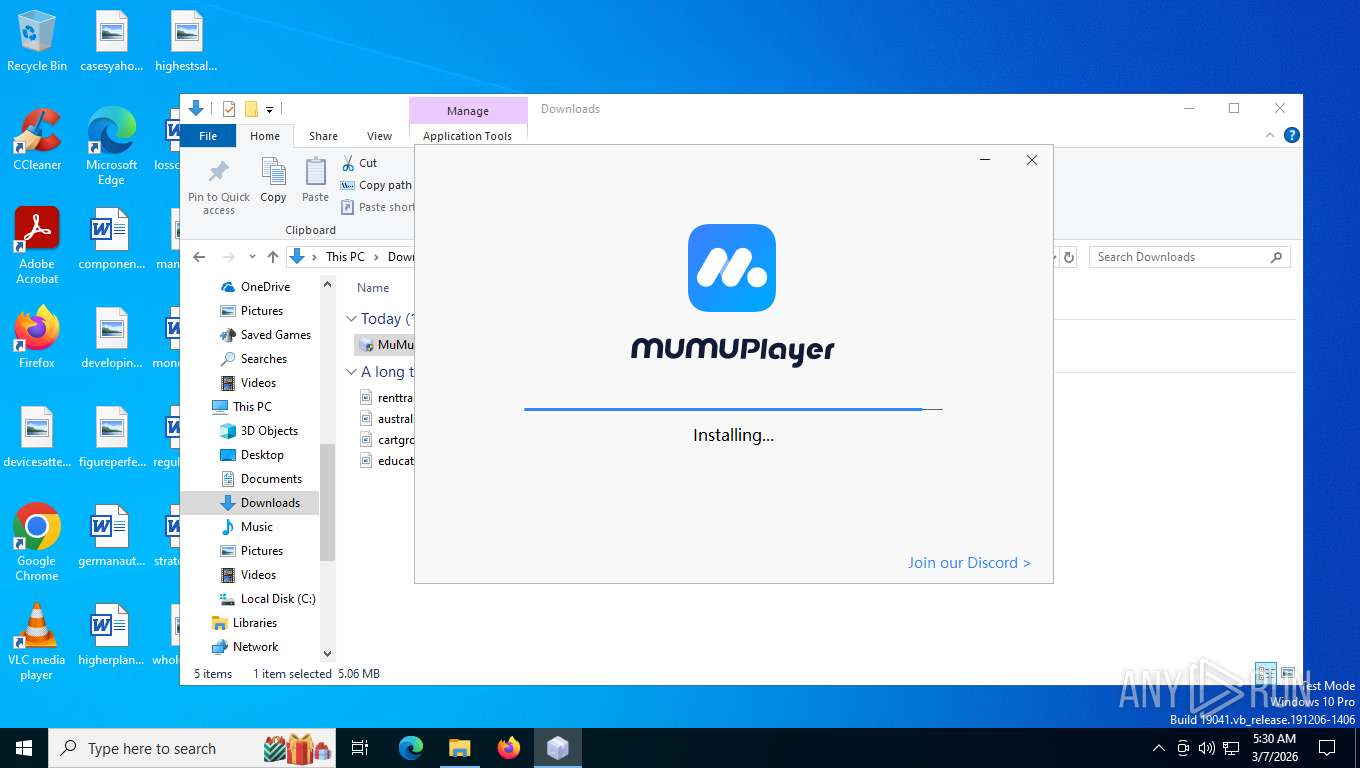Switch to the Share ribbon tab

323,136
